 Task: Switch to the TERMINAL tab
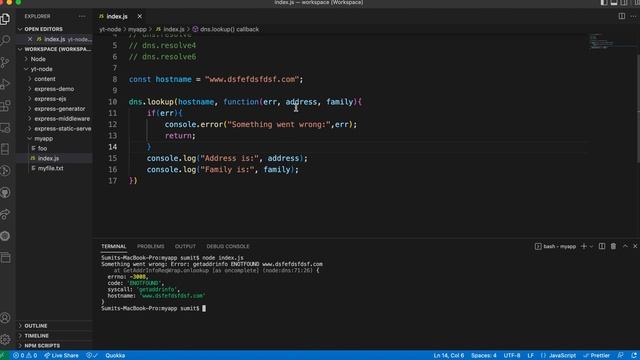113,246
